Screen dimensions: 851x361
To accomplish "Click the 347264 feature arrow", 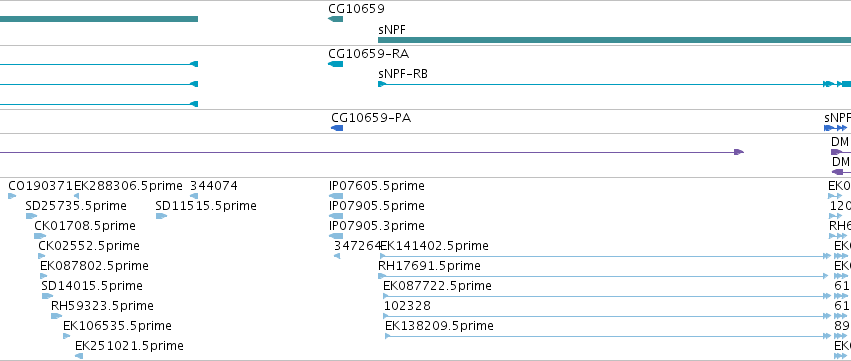I will 337,256.
